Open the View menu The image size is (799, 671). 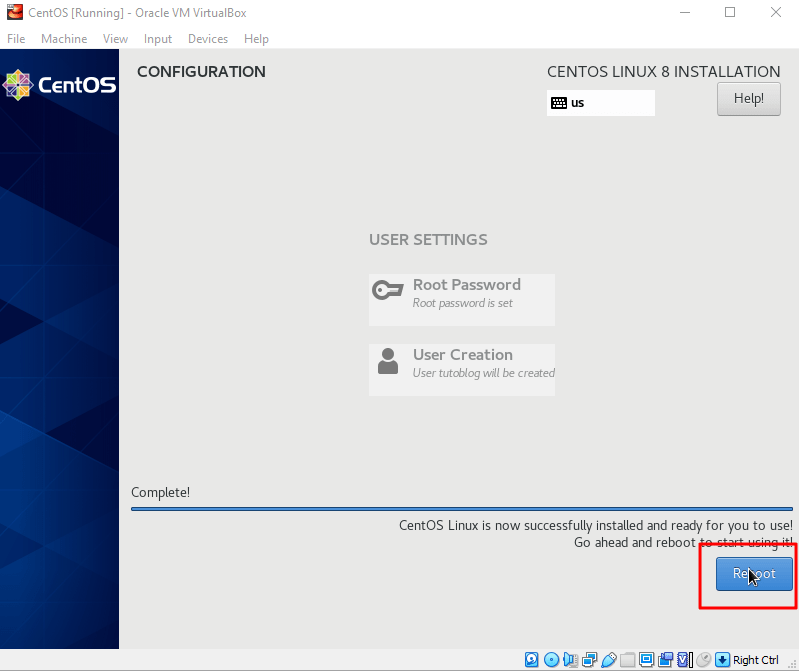pos(115,39)
